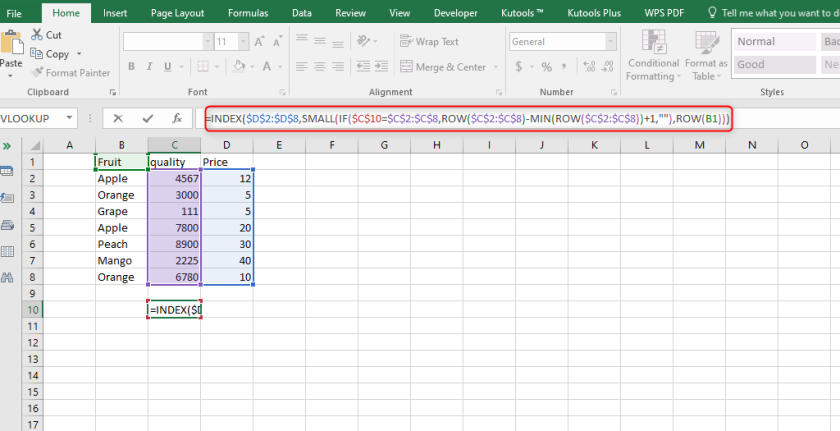Click the Cut scissors icon

[x=36, y=35]
